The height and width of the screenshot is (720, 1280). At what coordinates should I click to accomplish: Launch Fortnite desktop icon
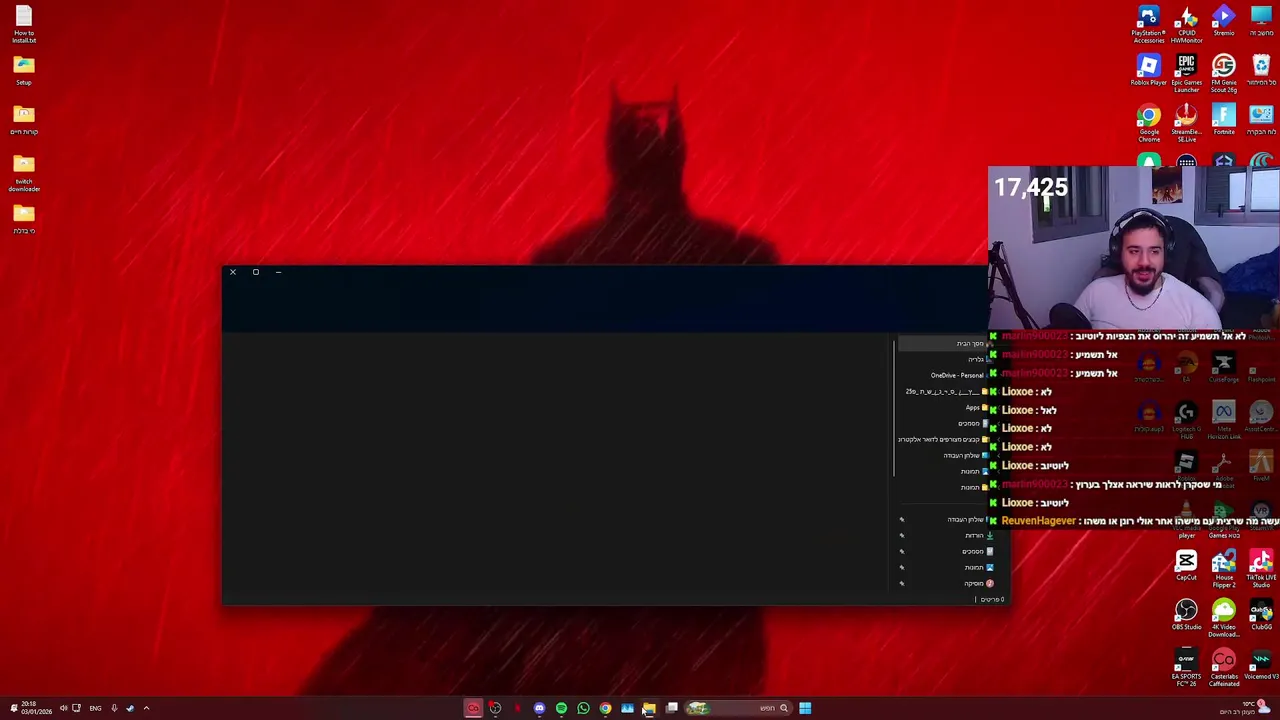tap(1224, 120)
